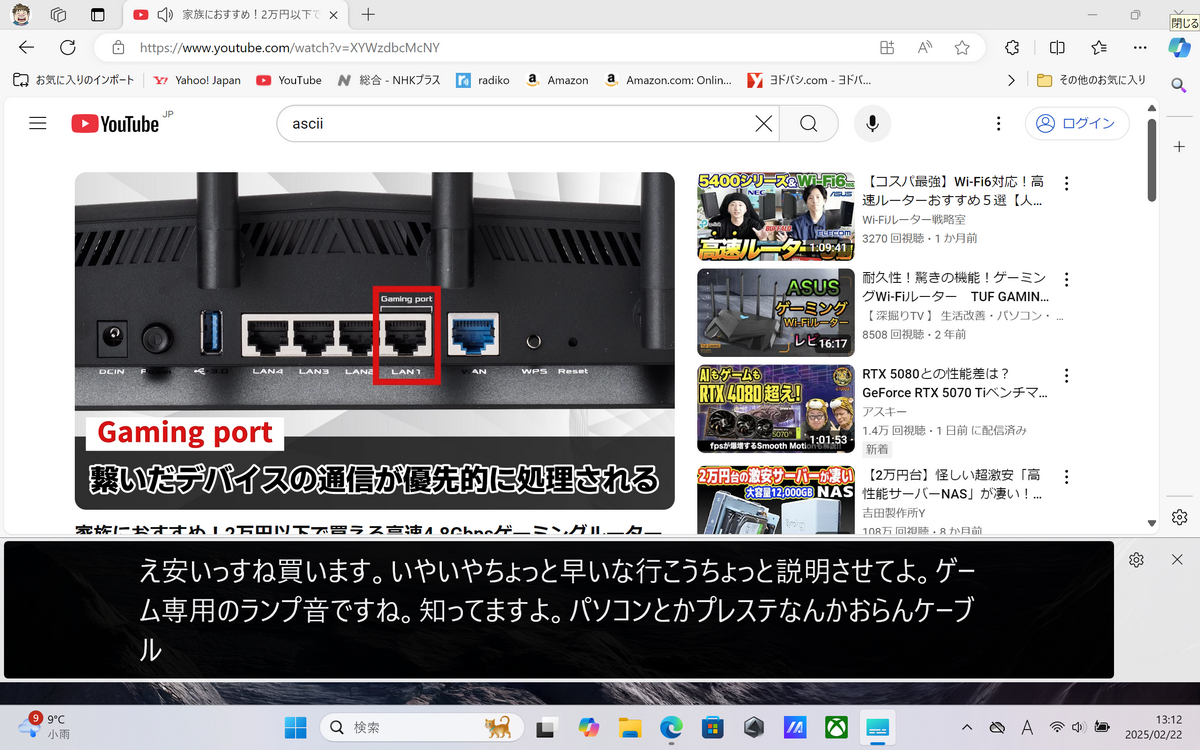
Task: Open the Edge Workspaces icon
Action: pos(58,15)
